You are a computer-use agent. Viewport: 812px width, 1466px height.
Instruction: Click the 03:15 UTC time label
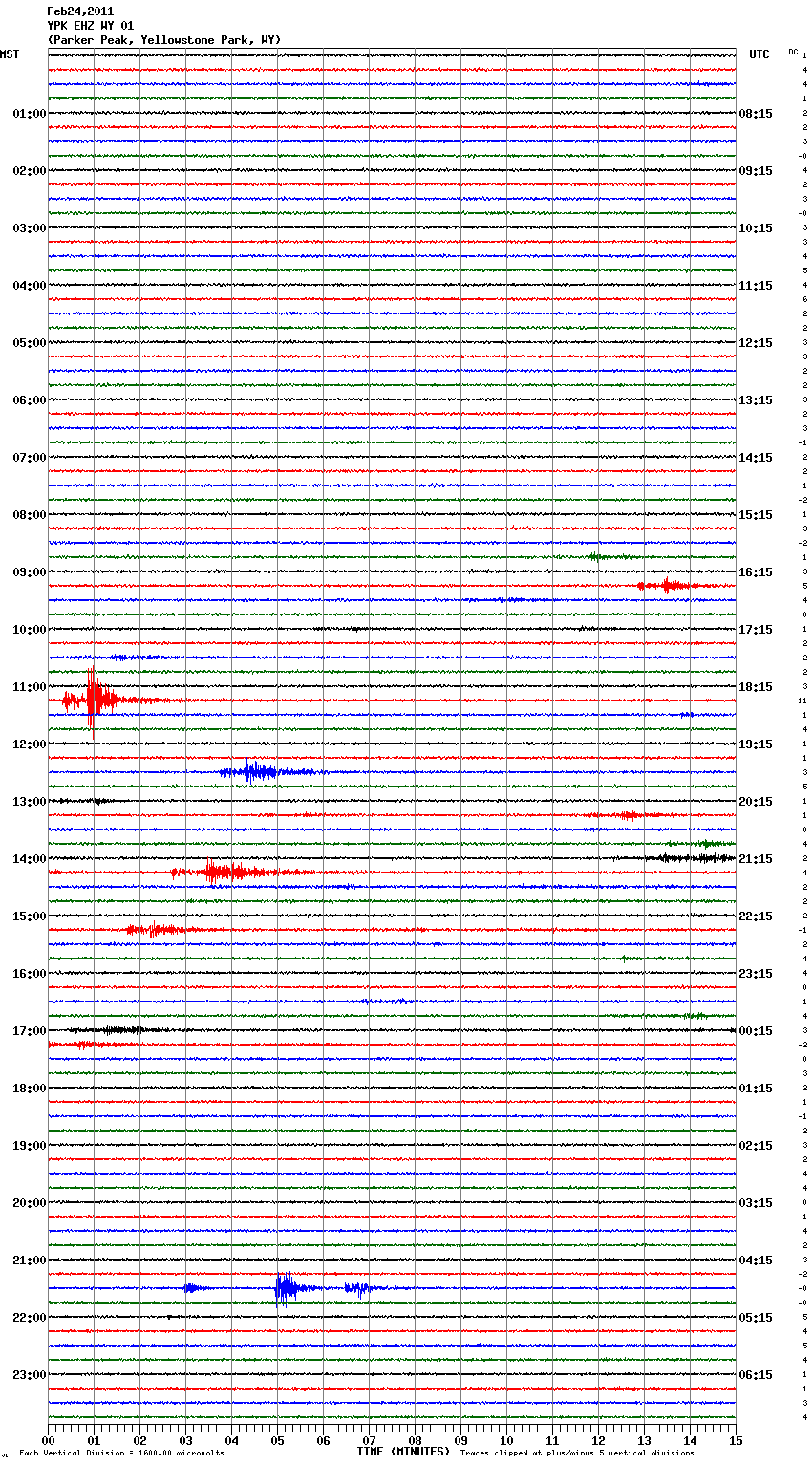(756, 1203)
